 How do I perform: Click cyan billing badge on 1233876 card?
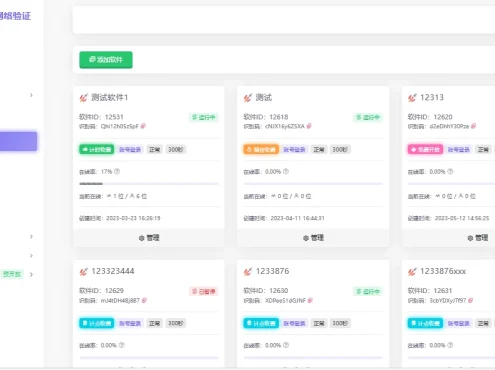coord(261,323)
